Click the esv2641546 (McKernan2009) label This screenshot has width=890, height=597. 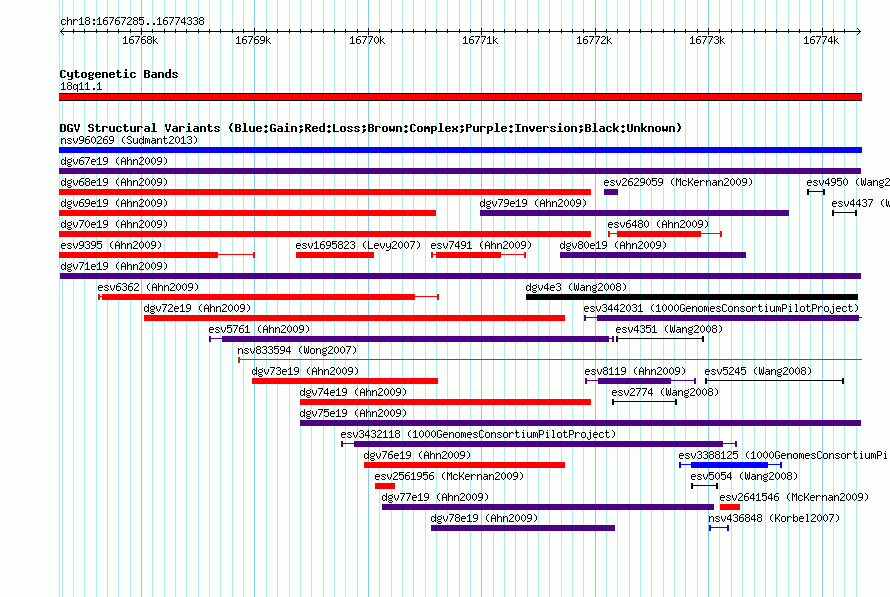tap(794, 497)
